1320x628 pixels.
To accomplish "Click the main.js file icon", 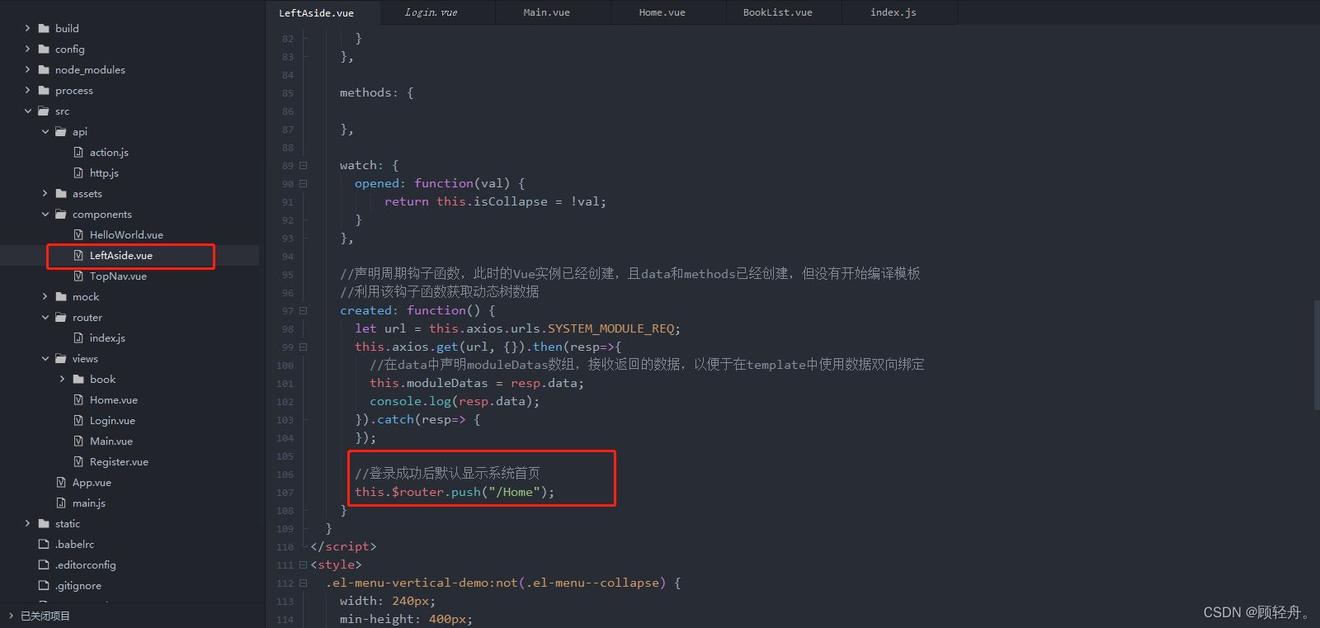I will 62,503.
